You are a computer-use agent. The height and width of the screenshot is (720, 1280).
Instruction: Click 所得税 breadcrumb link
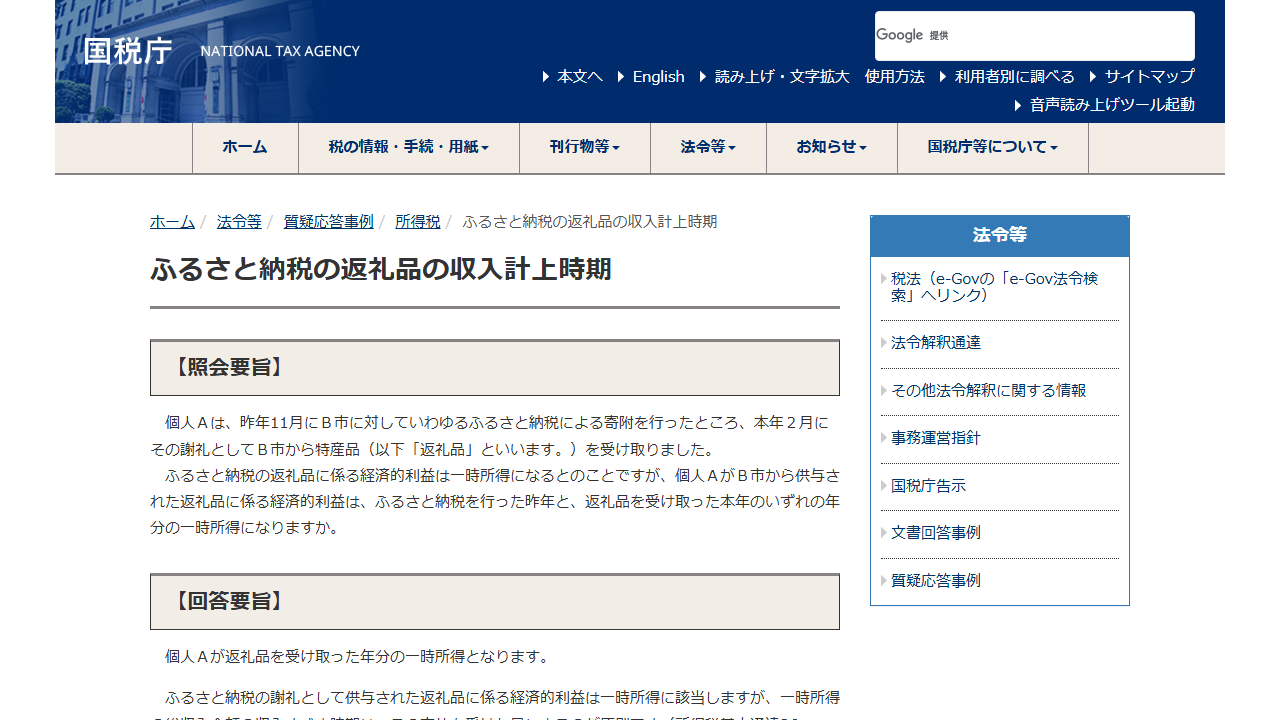[417, 221]
